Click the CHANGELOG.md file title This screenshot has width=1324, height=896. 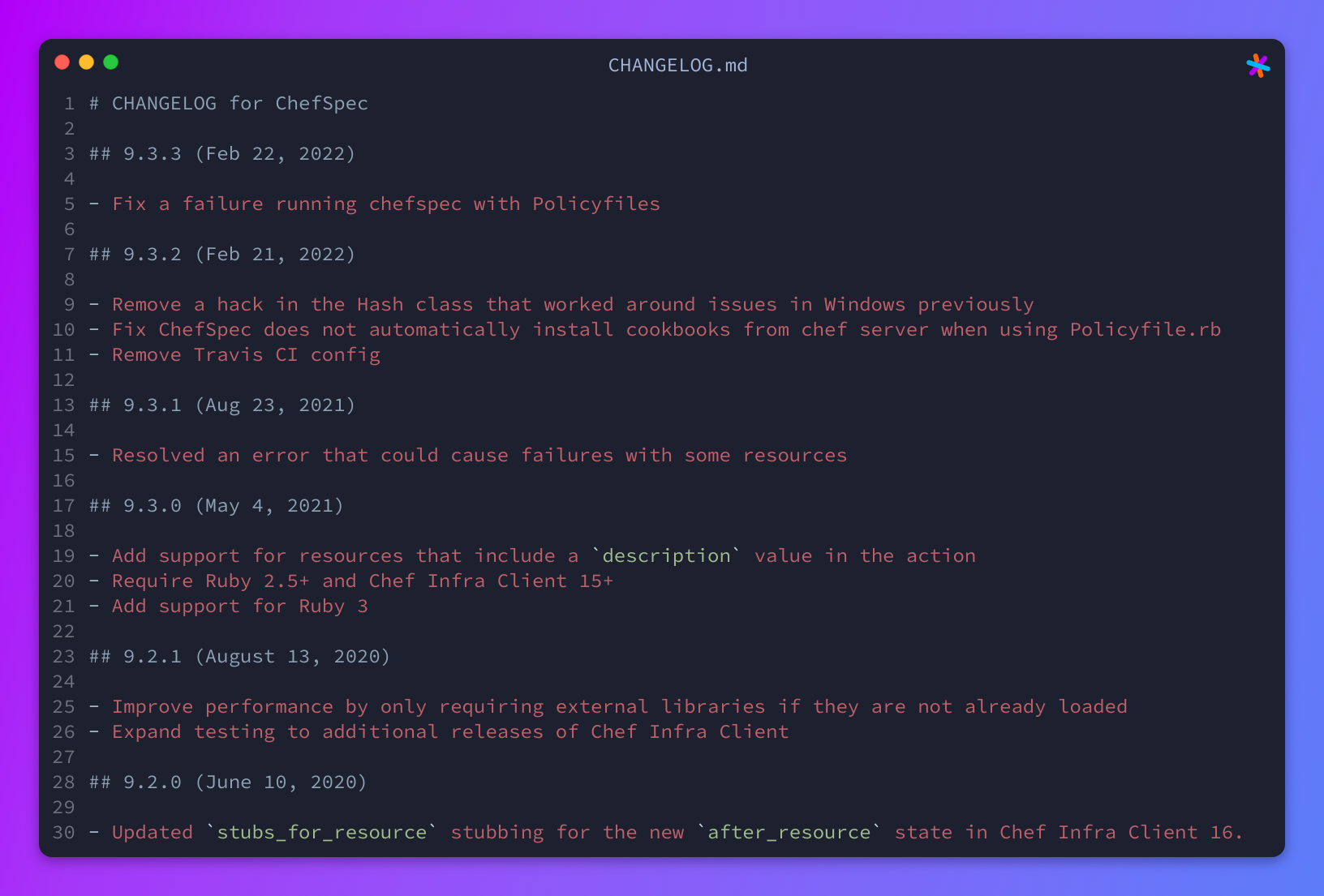[678, 66]
